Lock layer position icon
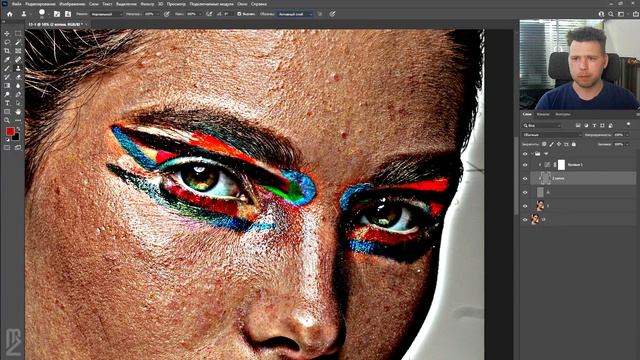This screenshot has width=640, height=360. 559,144
